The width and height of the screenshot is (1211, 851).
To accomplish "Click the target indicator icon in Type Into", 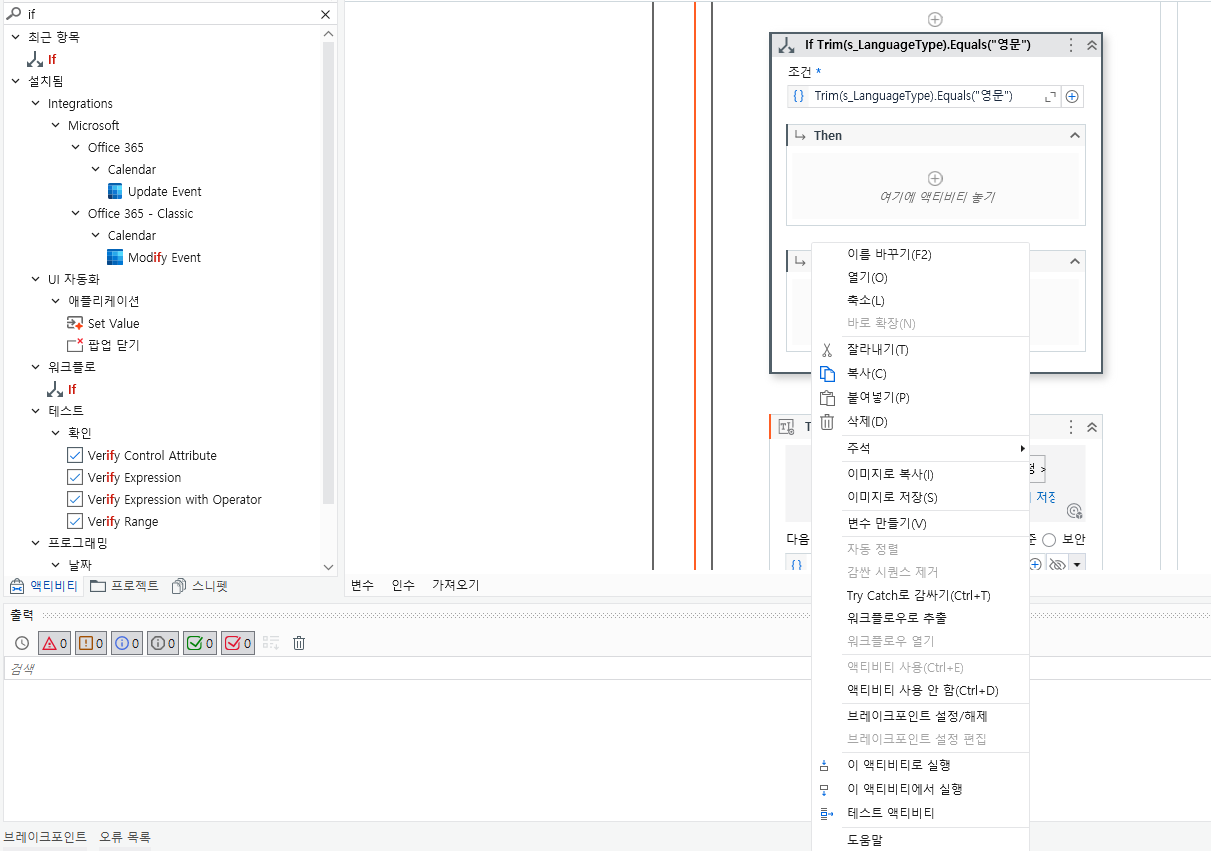I will pos(1074,511).
